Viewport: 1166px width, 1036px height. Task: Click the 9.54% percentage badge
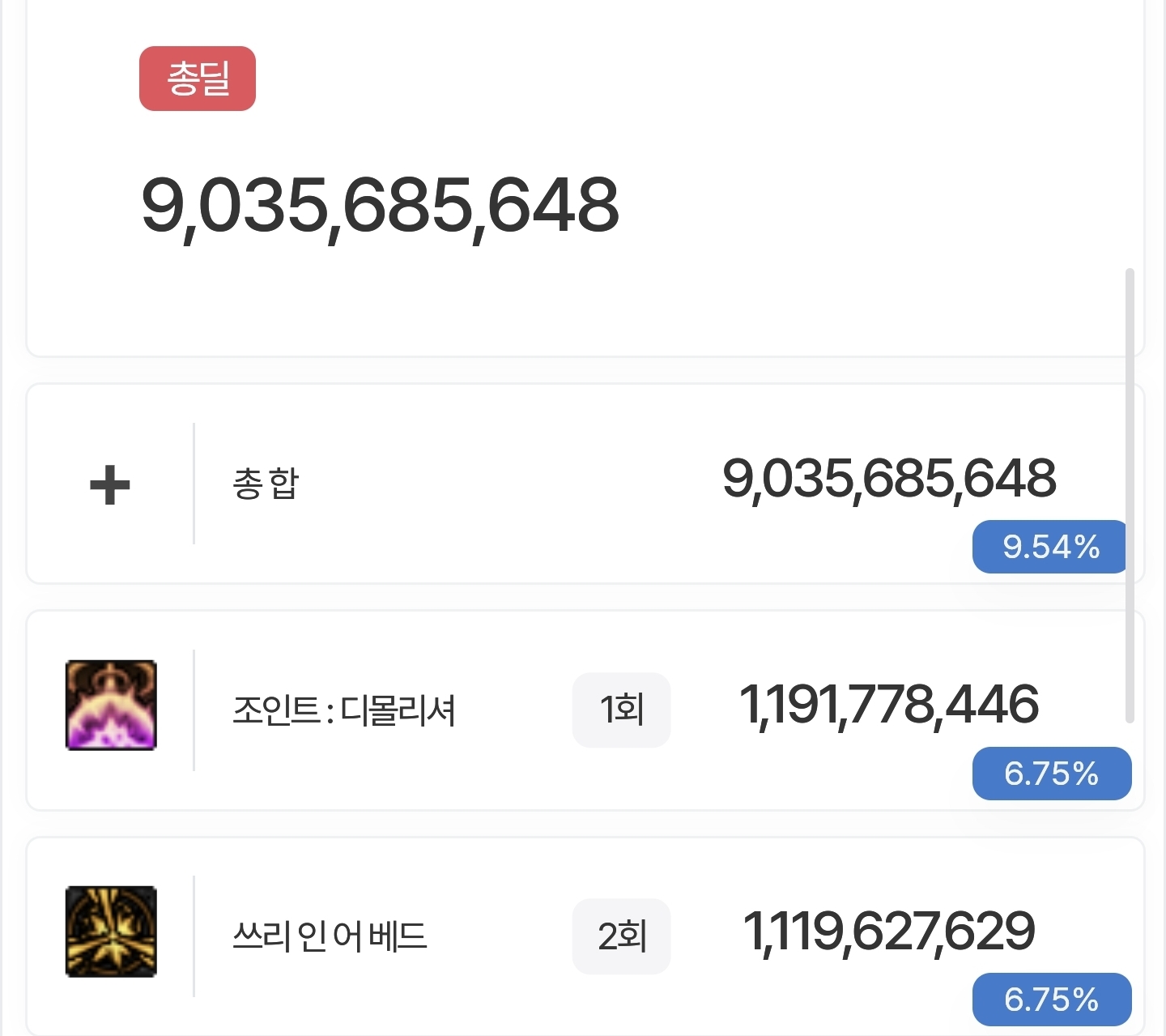(1051, 547)
